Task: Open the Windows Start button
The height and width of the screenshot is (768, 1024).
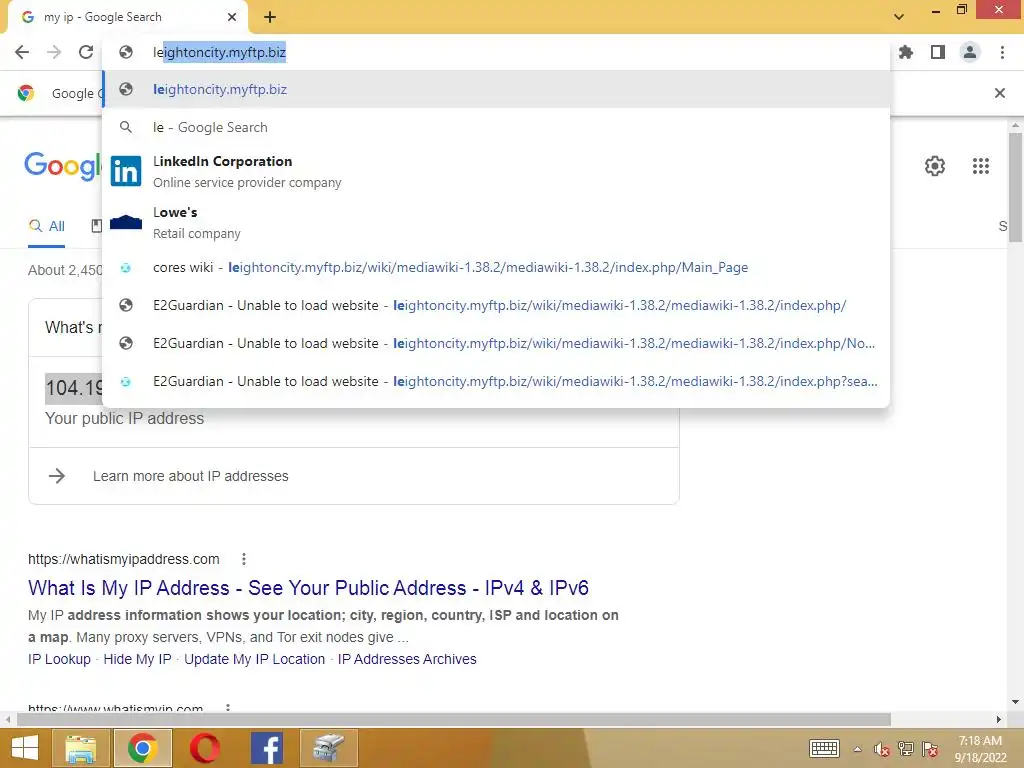Action: pyautogui.click(x=24, y=748)
